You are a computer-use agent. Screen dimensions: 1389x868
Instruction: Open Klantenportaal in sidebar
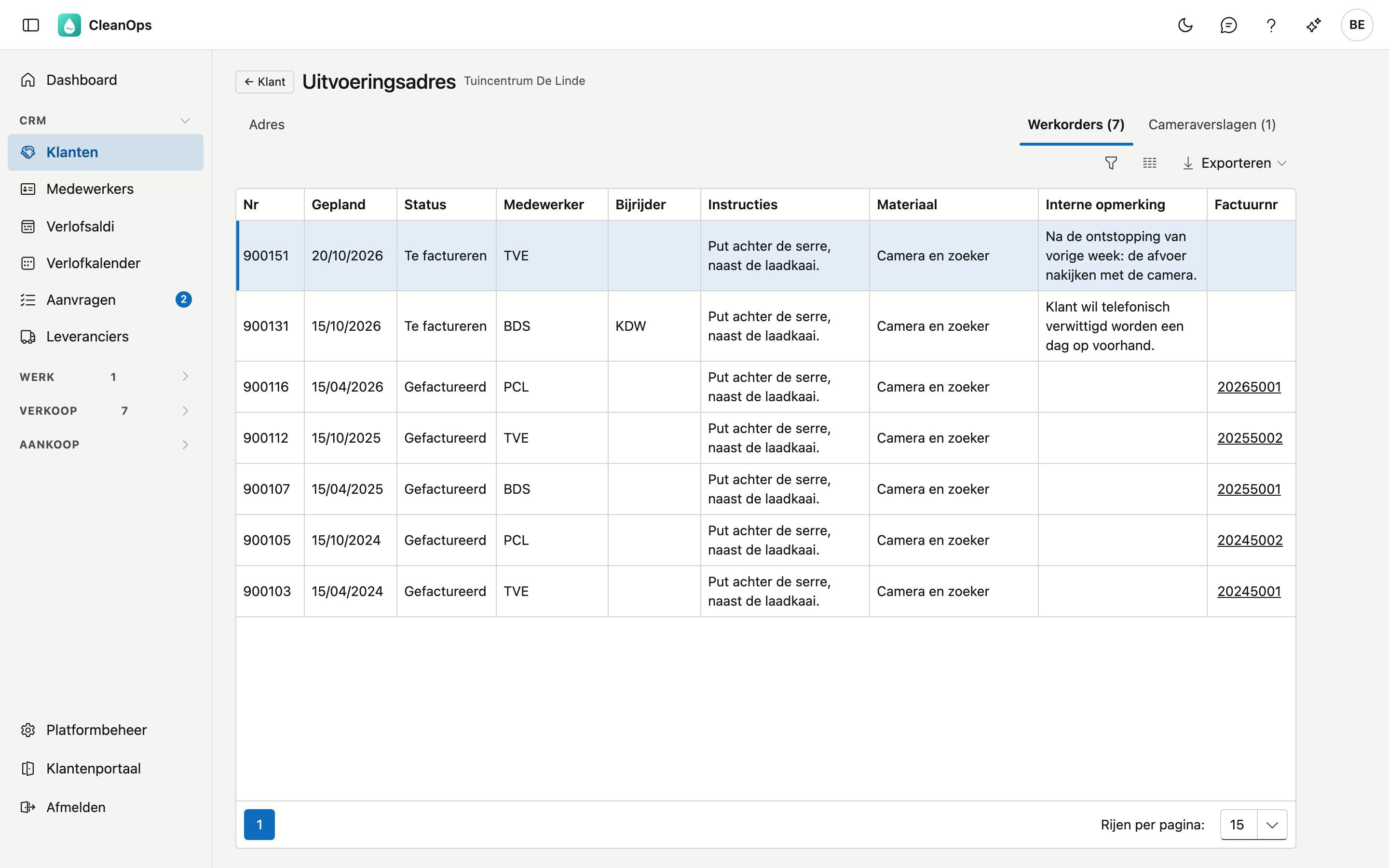[x=106, y=768]
